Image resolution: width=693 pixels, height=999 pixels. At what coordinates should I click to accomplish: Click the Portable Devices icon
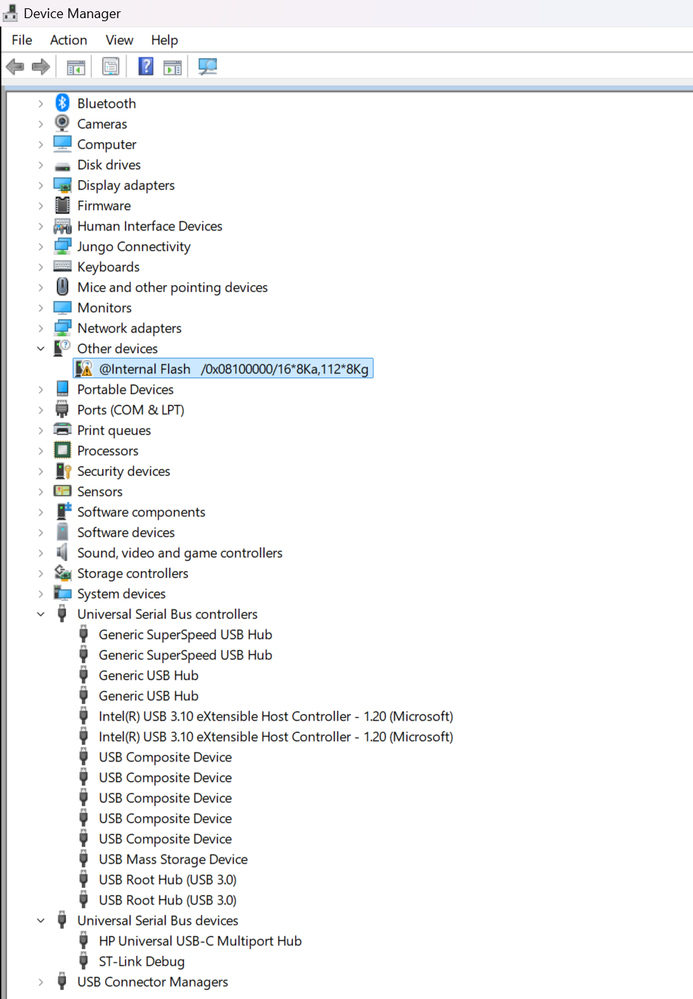pos(62,389)
